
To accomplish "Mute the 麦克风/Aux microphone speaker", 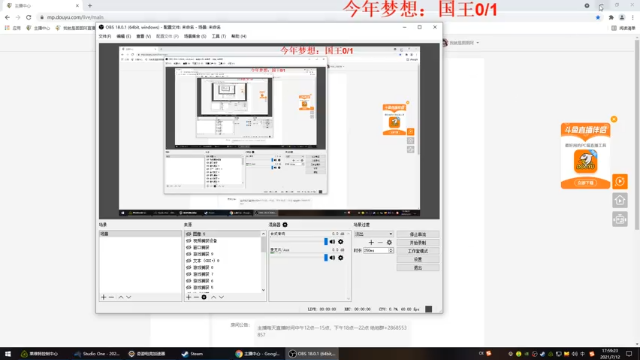I will [x=332, y=258].
